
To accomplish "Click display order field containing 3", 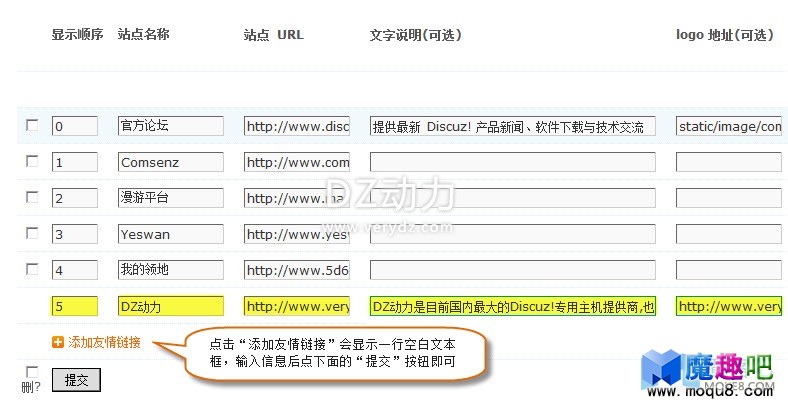I will (75, 234).
